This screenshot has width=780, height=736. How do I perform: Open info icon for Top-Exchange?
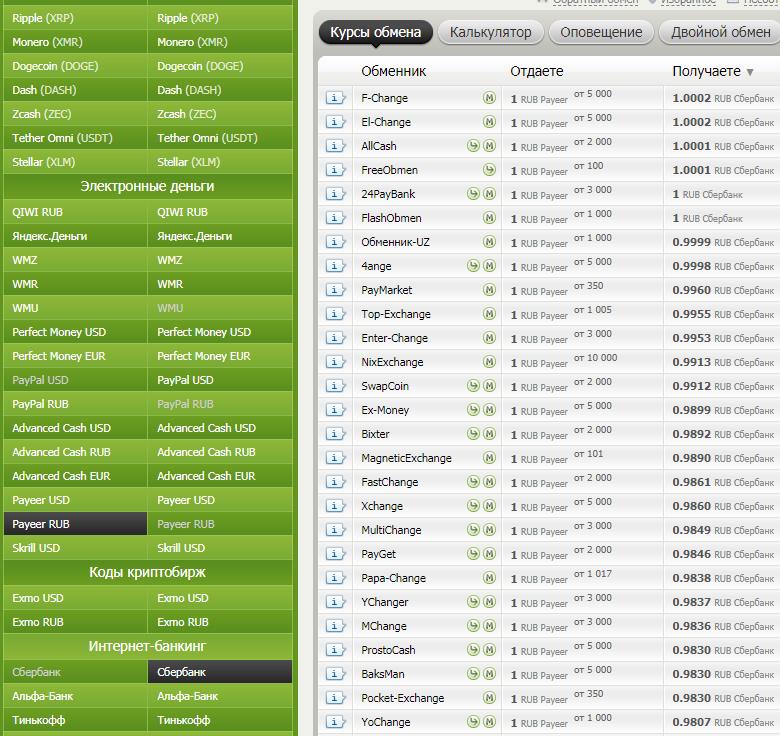(335, 314)
